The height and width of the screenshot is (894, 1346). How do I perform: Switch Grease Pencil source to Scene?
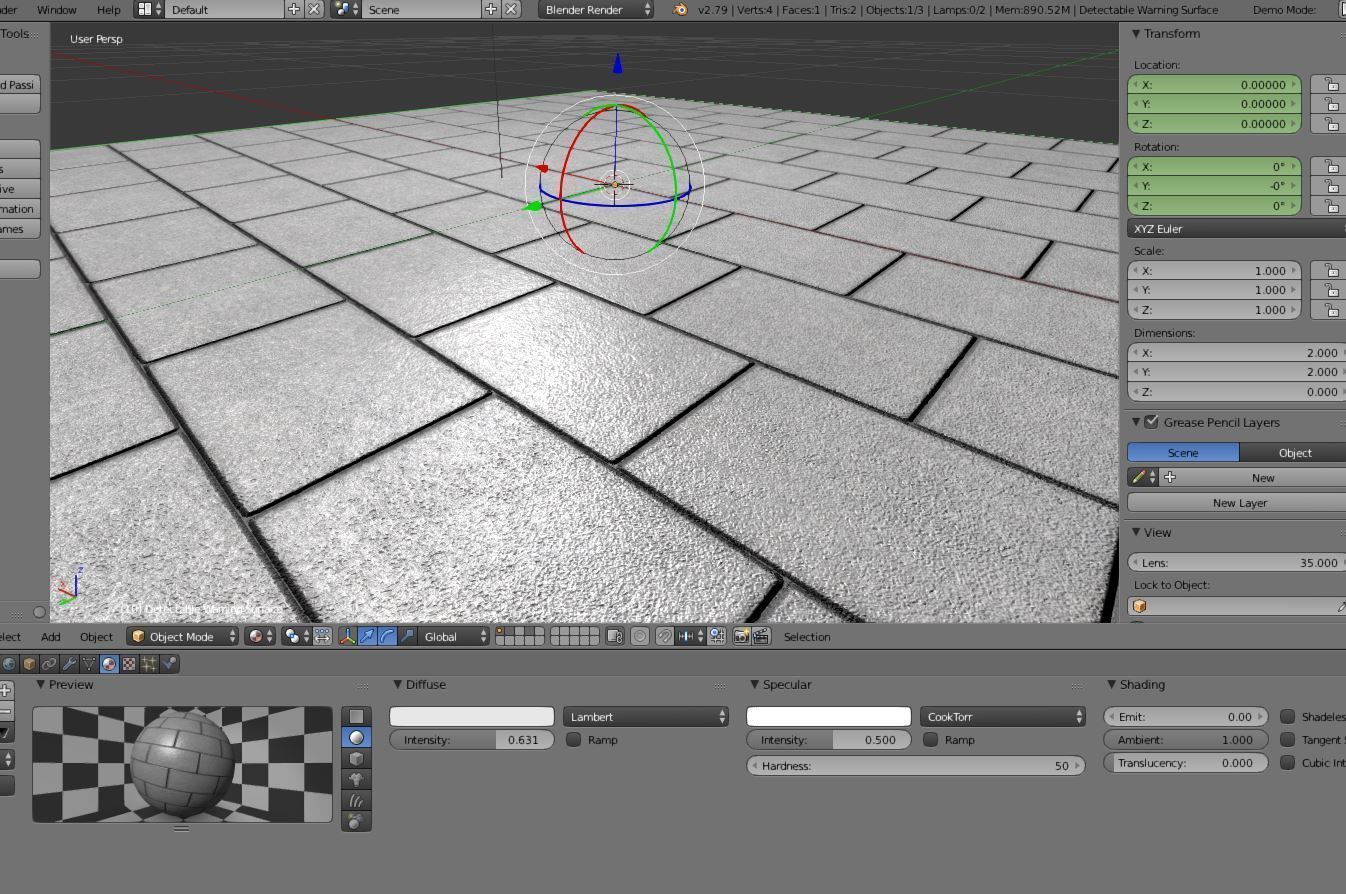pos(1183,453)
